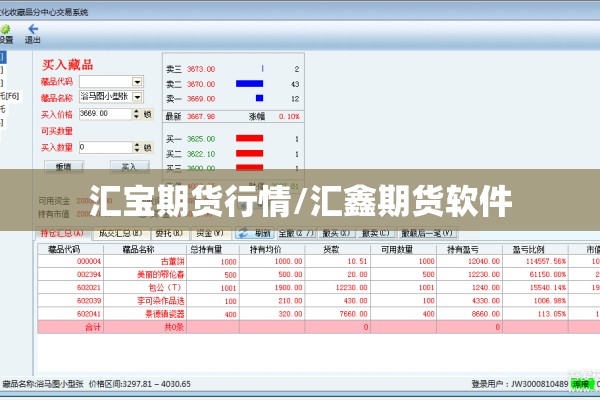Screen dimensions: 600x400
Task: Click the 合计 total row label
Action: point(93,327)
